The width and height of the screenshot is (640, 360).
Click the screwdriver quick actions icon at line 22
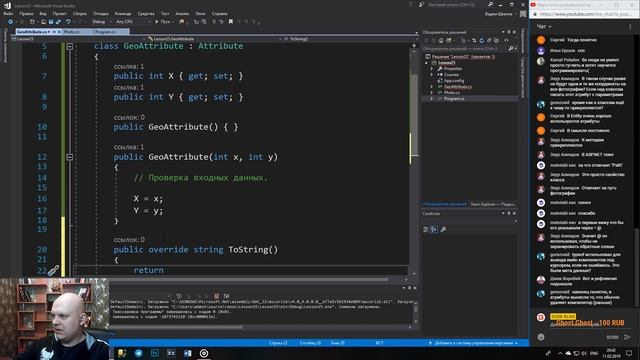point(53,270)
